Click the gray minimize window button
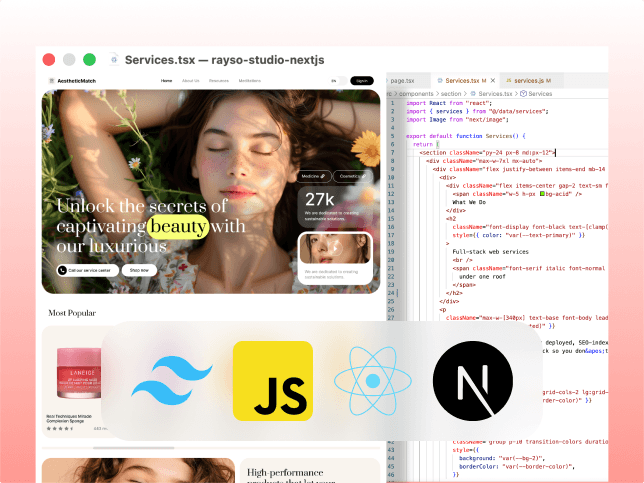The height and width of the screenshot is (483, 644). click(x=69, y=60)
